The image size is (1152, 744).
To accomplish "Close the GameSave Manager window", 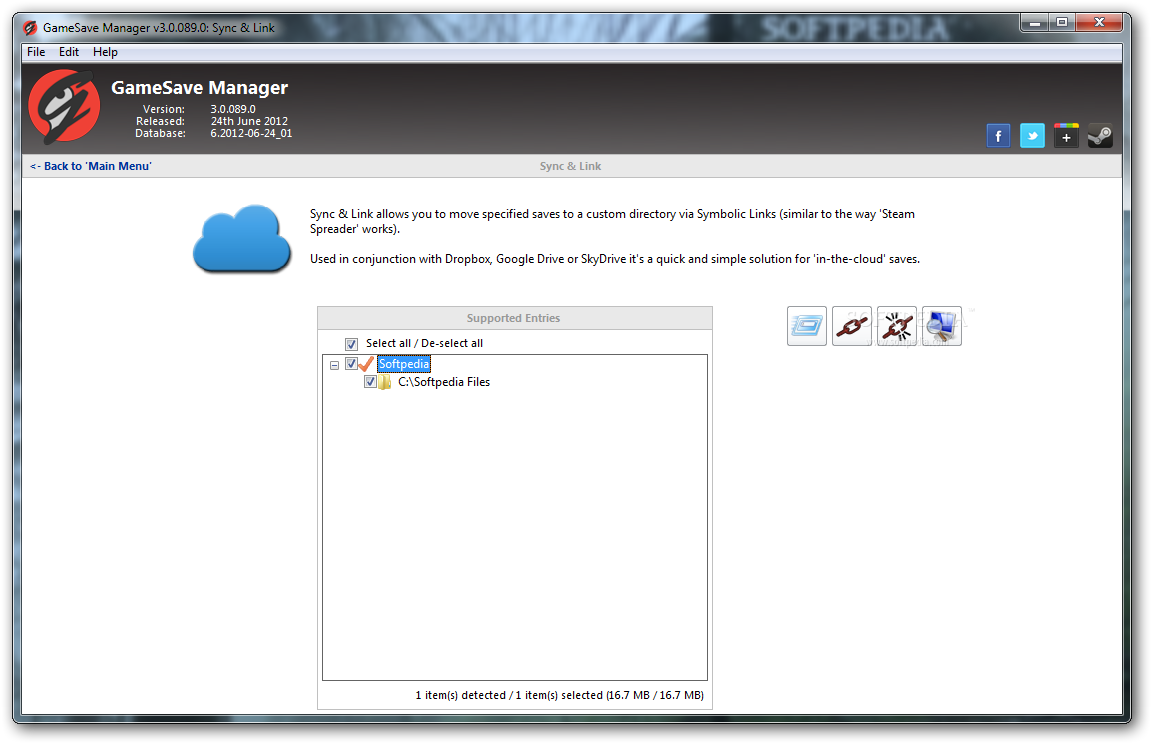I will point(1099,23).
